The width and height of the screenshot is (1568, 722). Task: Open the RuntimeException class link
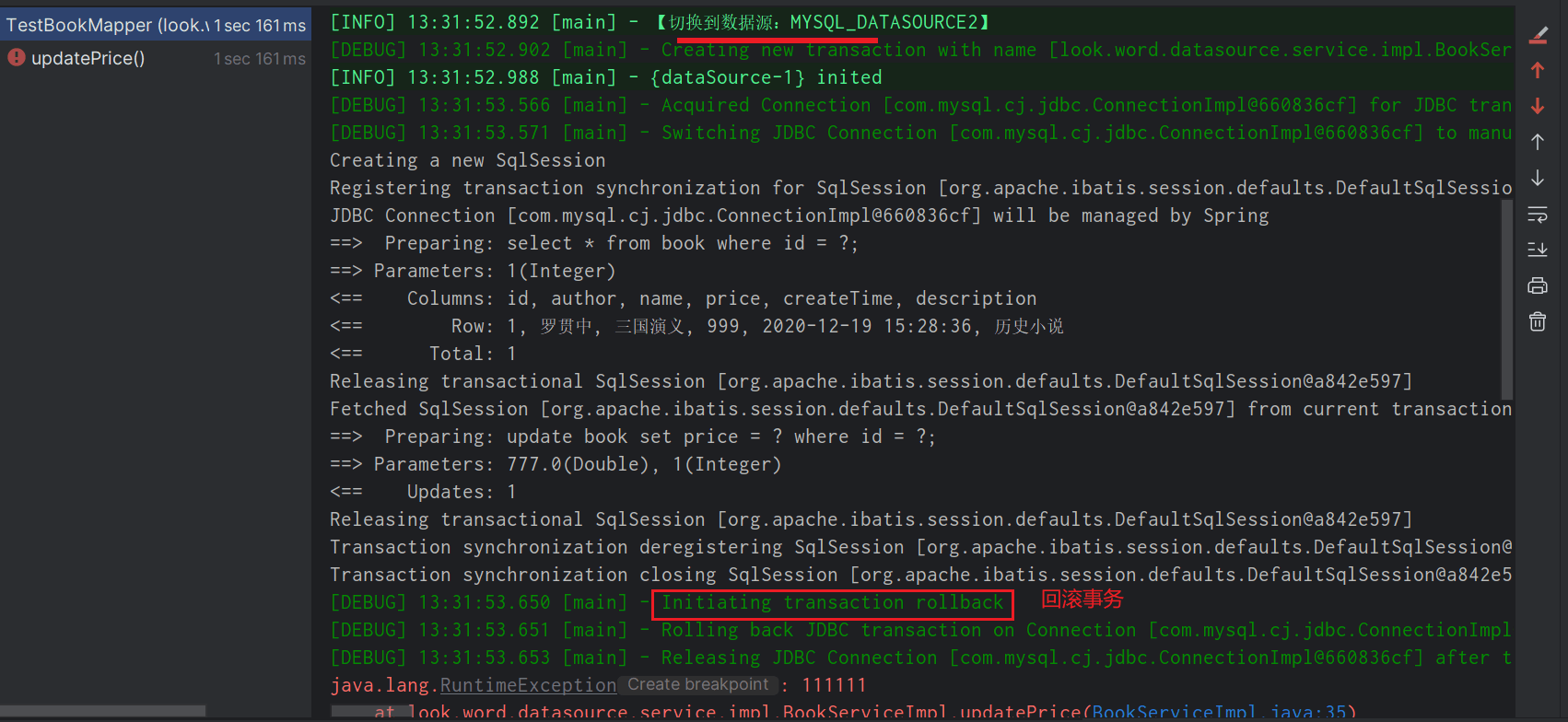528,685
